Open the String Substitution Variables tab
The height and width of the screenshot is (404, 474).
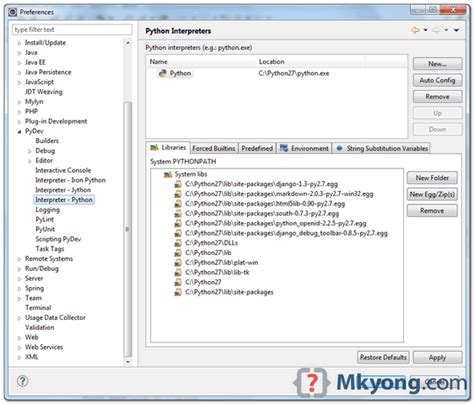pyautogui.click(x=382, y=148)
